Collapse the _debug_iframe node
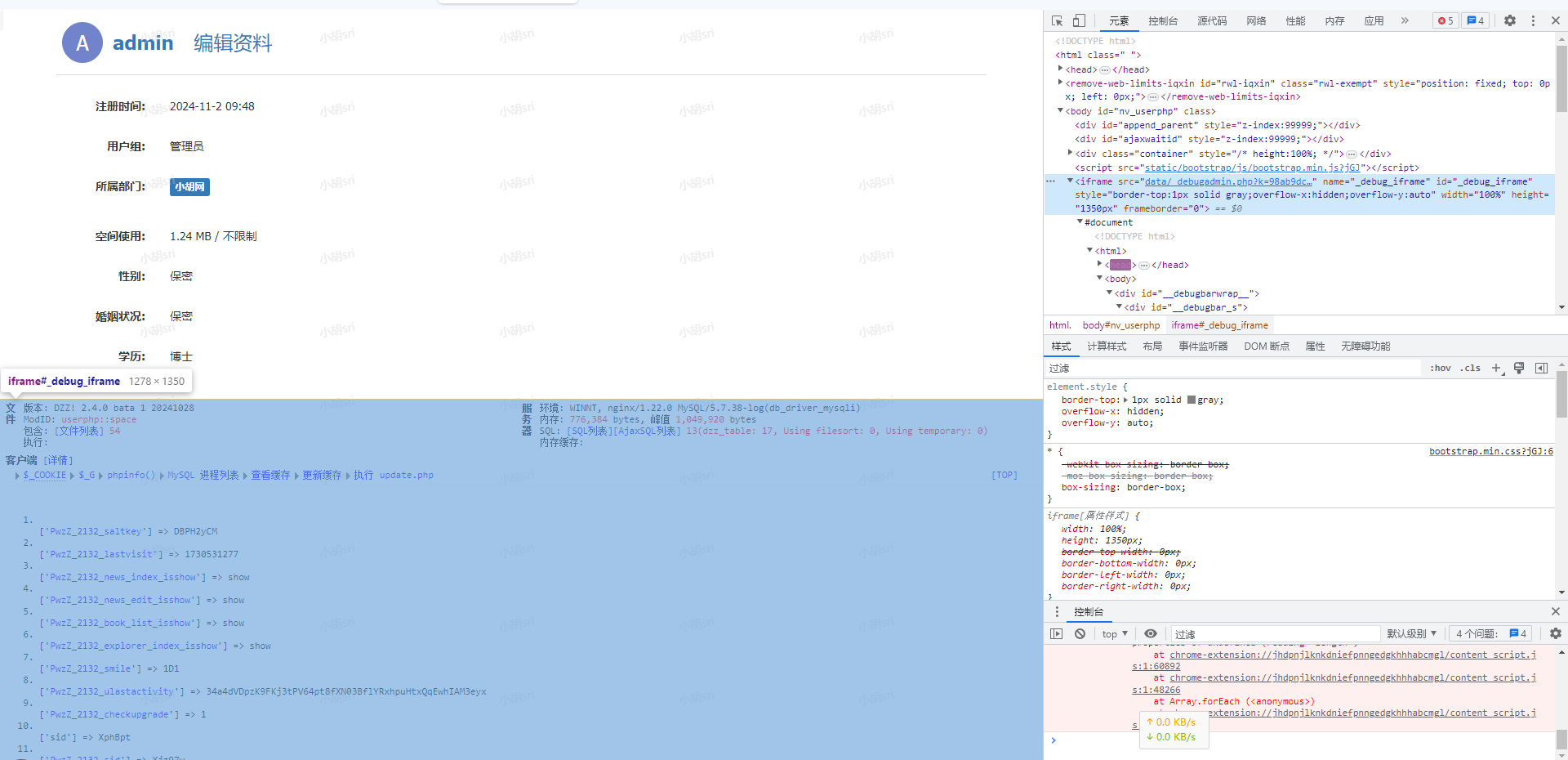 pyautogui.click(x=1070, y=181)
